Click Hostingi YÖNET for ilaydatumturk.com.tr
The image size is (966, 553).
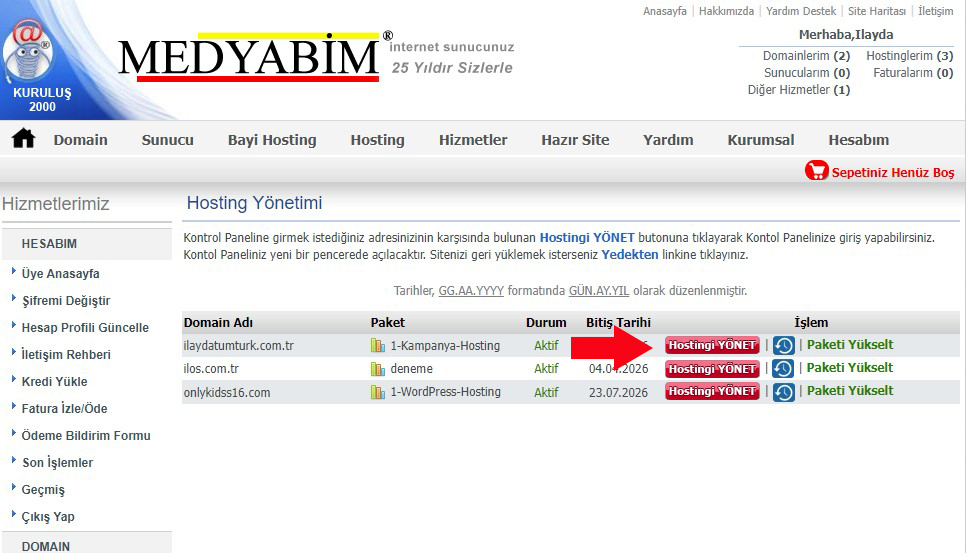pyautogui.click(x=712, y=345)
